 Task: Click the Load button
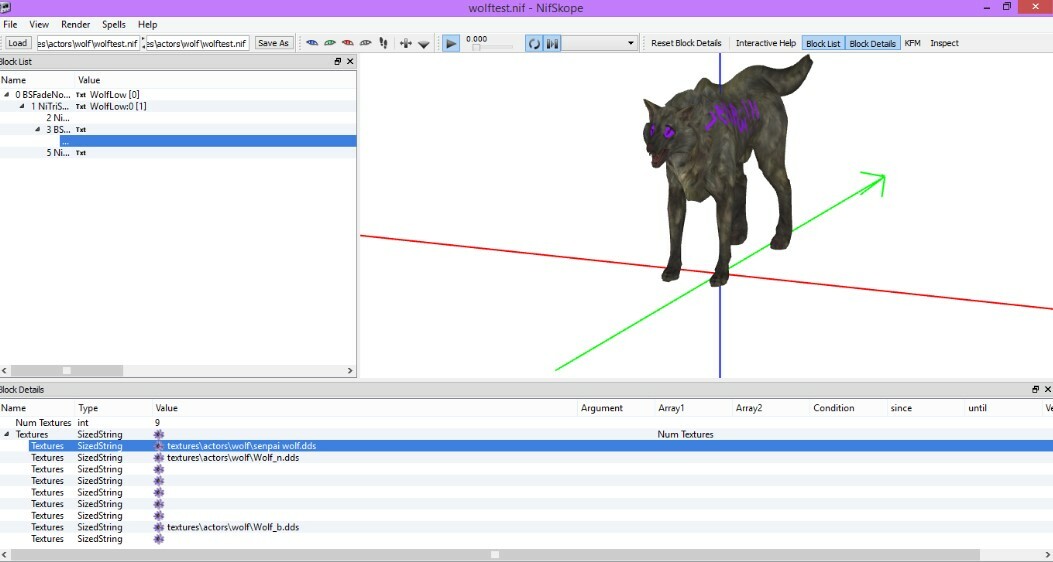(x=17, y=43)
